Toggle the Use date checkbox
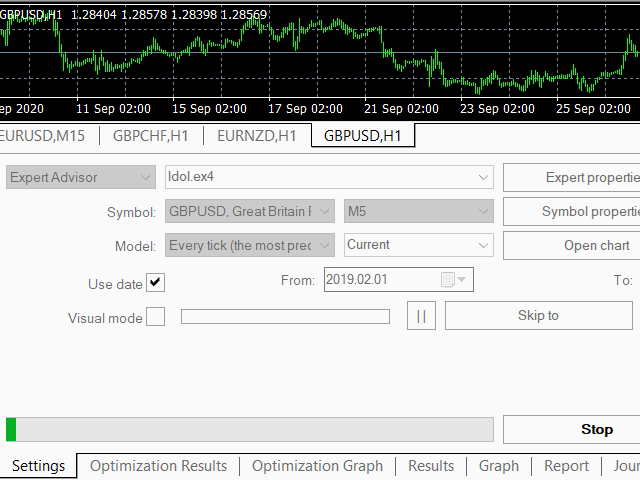Image resolution: width=640 pixels, height=480 pixels. 155,283
